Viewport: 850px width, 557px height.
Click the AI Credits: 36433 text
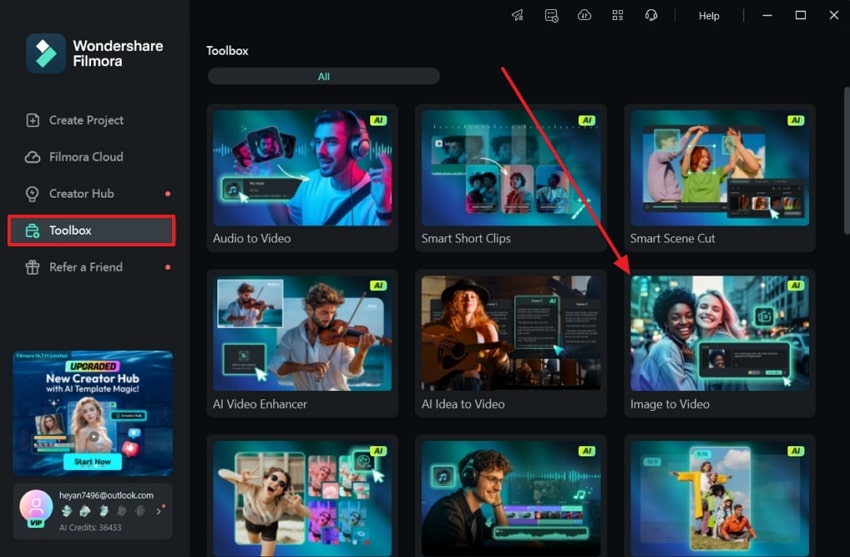tap(90, 527)
